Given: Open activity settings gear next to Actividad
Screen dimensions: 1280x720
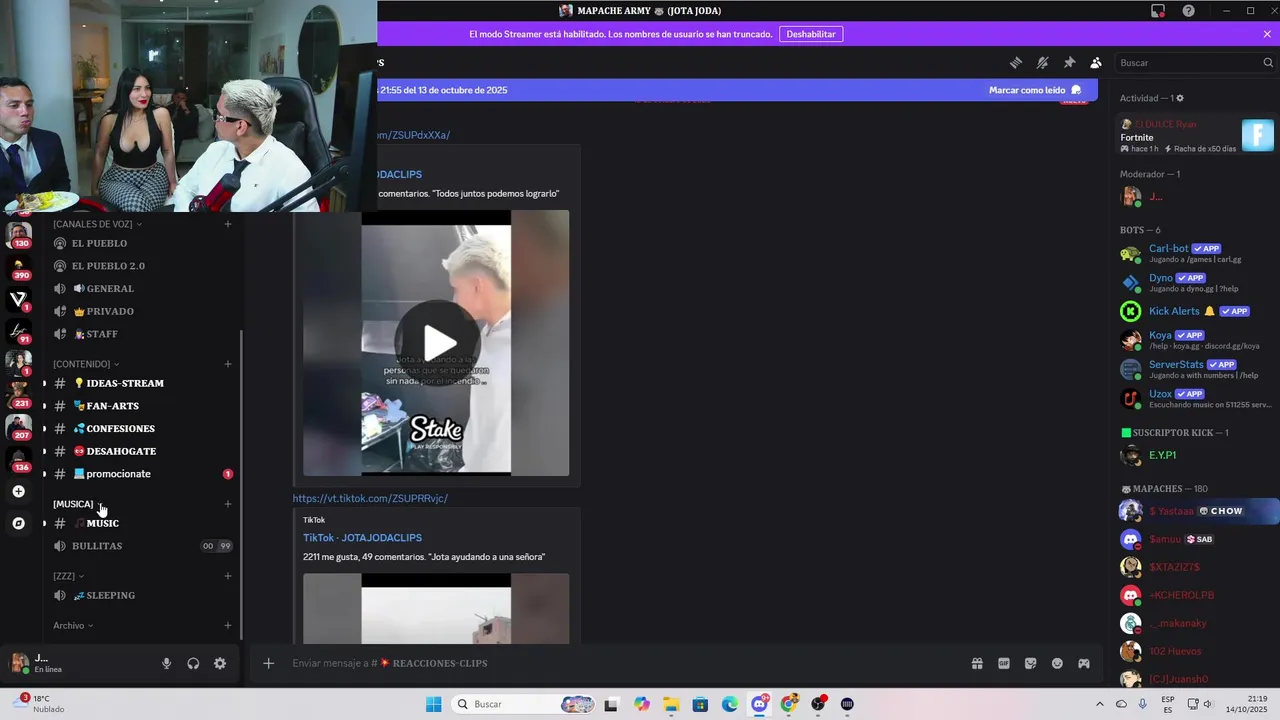Looking at the screenshot, I should [x=1180, y=98].
